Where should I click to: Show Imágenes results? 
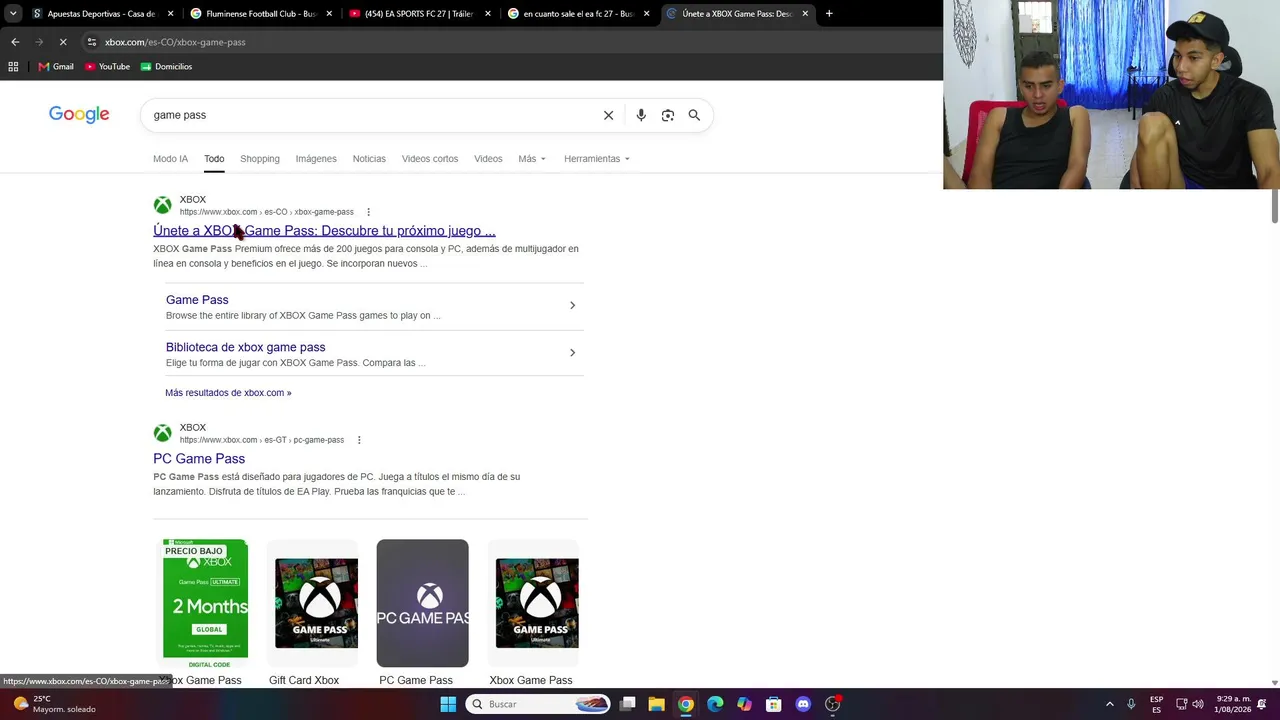[x=316, y=159]
